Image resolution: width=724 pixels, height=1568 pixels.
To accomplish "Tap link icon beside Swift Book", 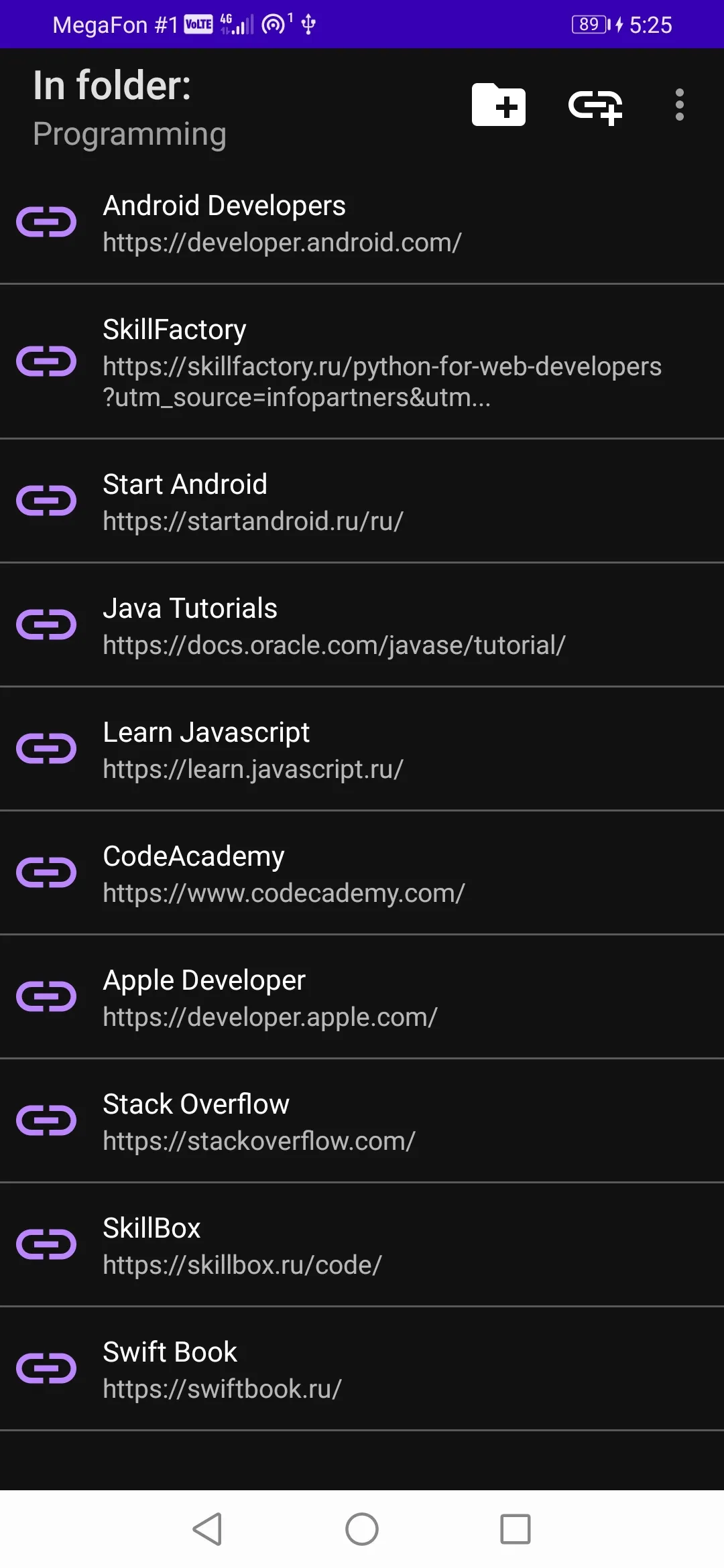I will point(46,1369).
